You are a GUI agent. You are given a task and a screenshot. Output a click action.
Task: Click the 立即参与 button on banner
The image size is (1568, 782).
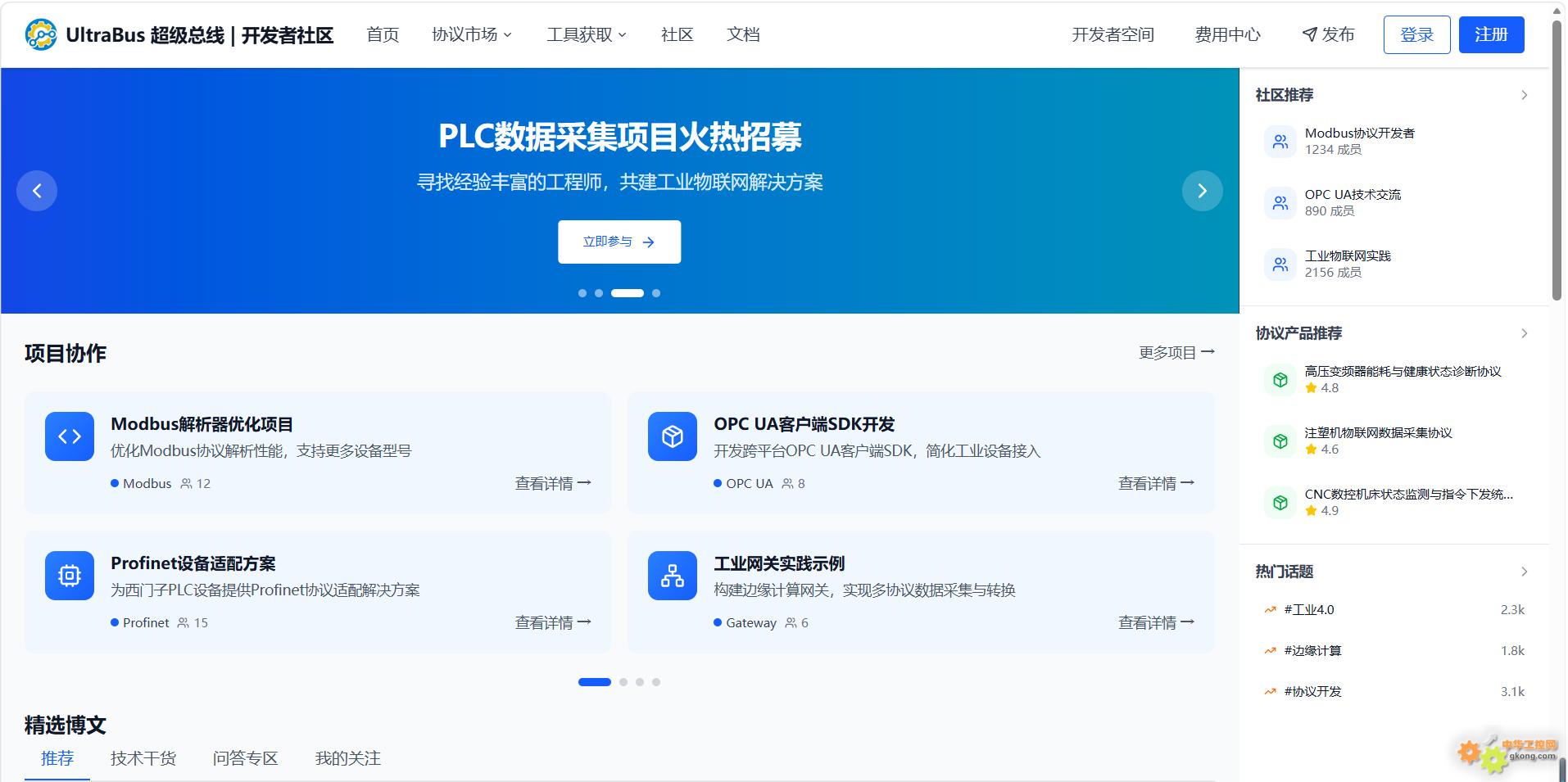(619, 241)
